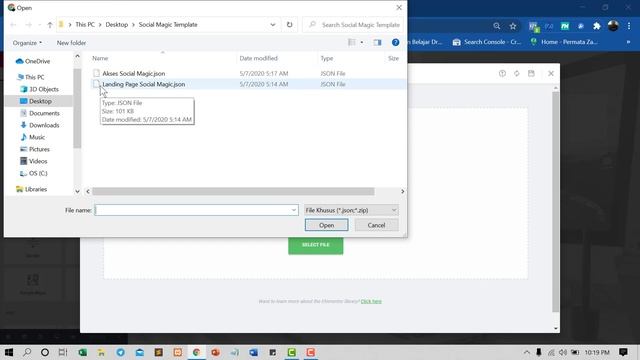Sort files by Type column
The width and height of the screenshot is (640, 360).
pyautogui.click(x=327, y=58)
